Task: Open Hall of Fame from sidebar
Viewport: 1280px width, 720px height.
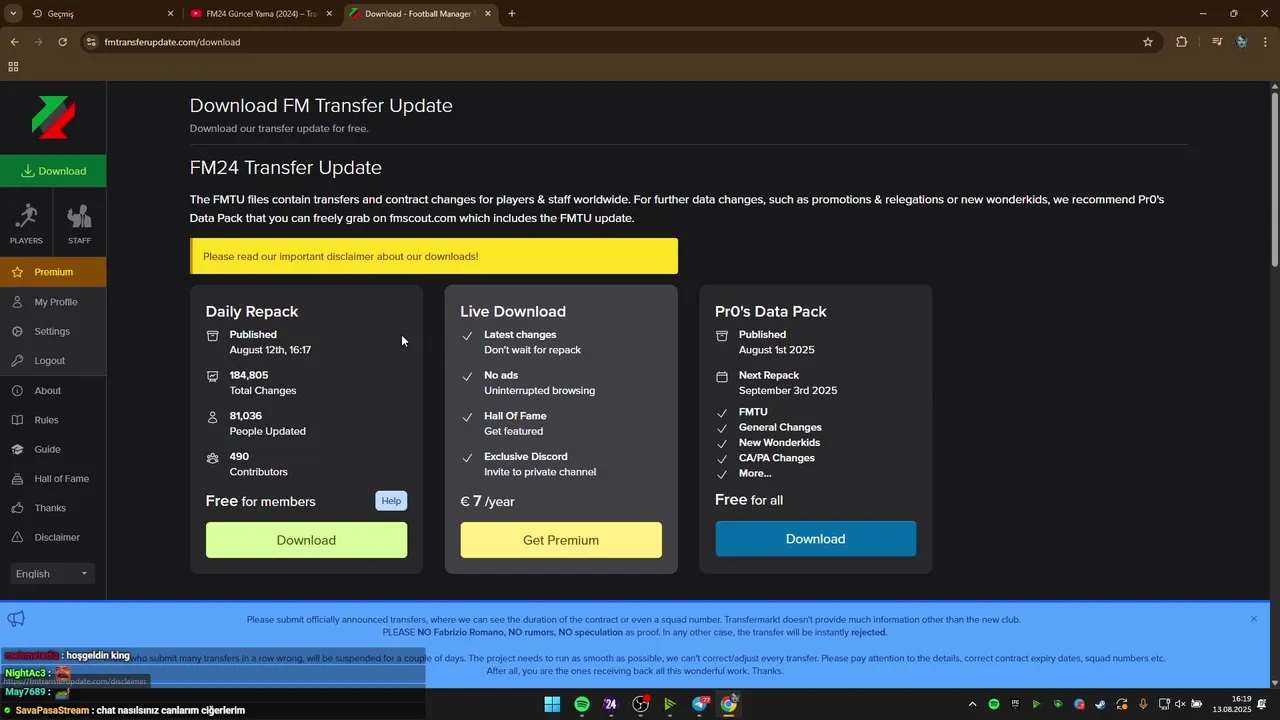Action: (53, 479)
